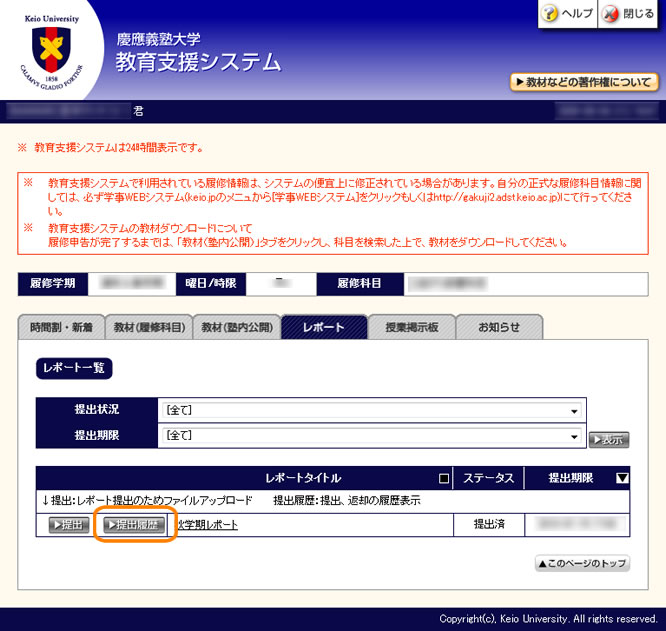The image size is (666, 631).
Task: Click the 提出 submit button
Action: tap(68, 525)
